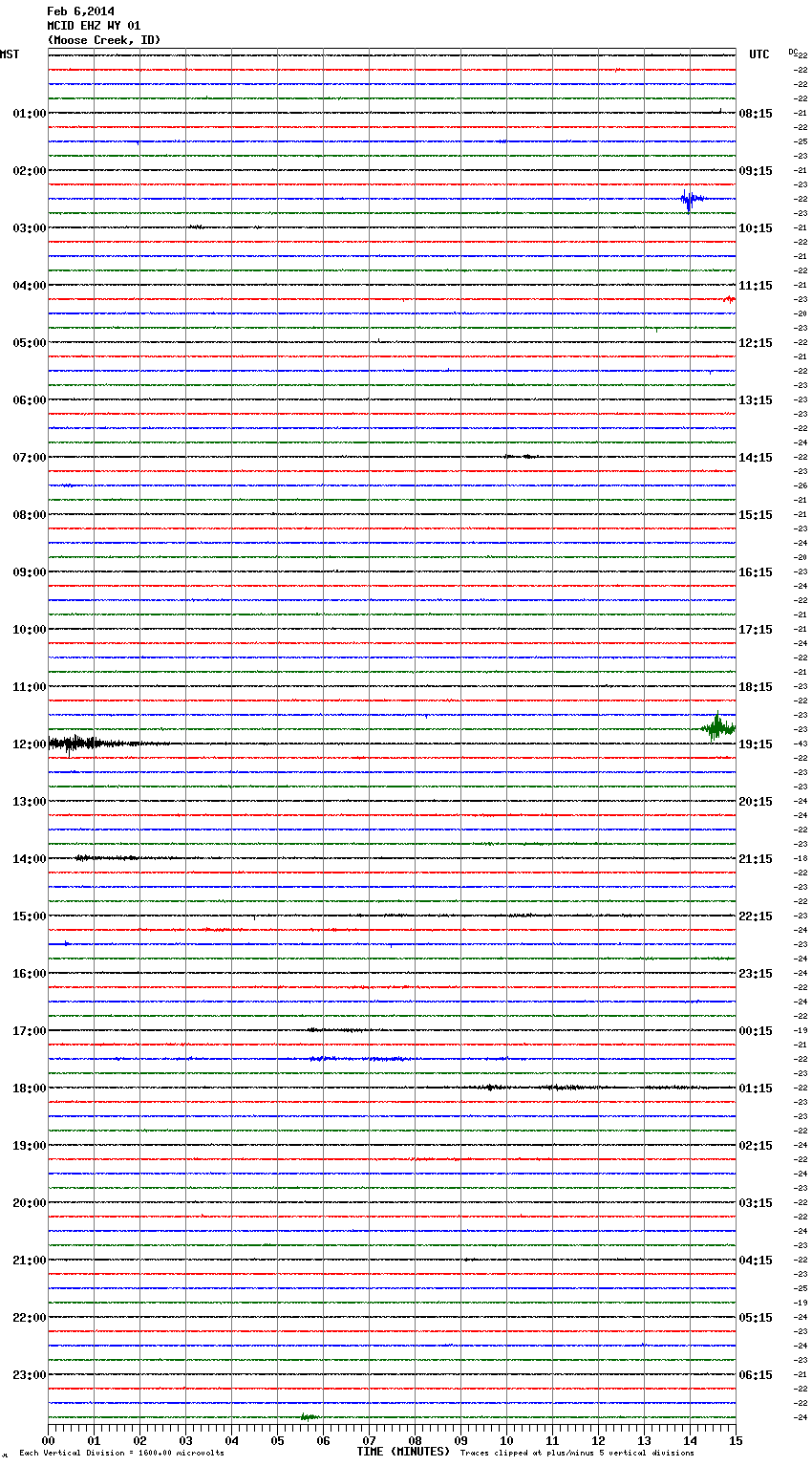This screenshot has height=1466, width=812.
Task: Click the "09:00" MST hour label
Action: pos(30,572)
